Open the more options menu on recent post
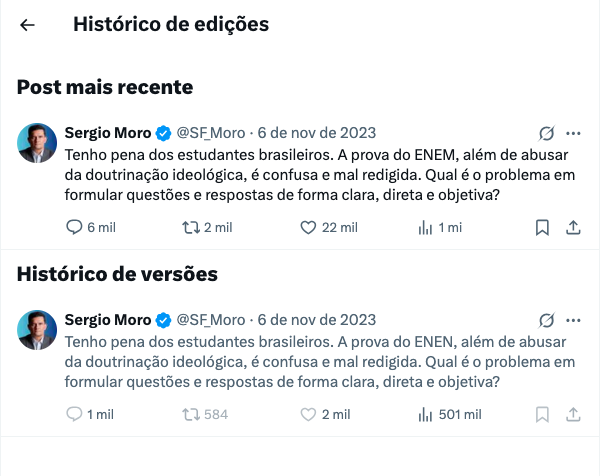The width and height of the screenshot is (607, 476). point(573,133)
